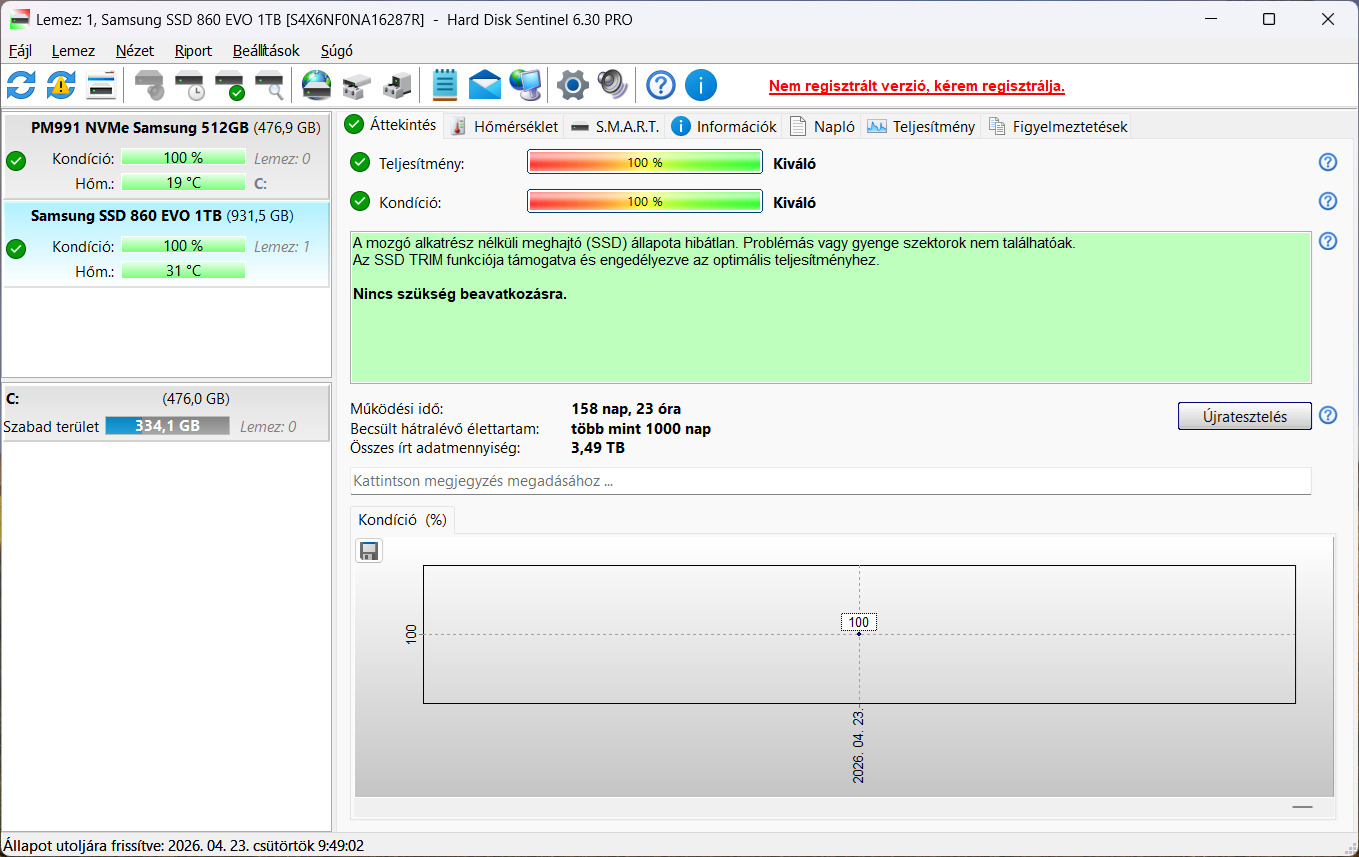The height and width of the screenshot is (857, 1359).
Task: Click the registration link 'Nem regisztrált verzió'
Action: click(917, 86)
